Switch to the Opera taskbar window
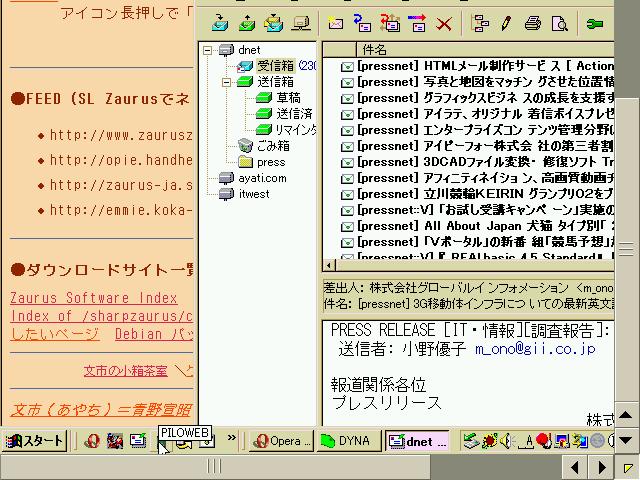Screen dimensions: 640x480 point(282,441)
